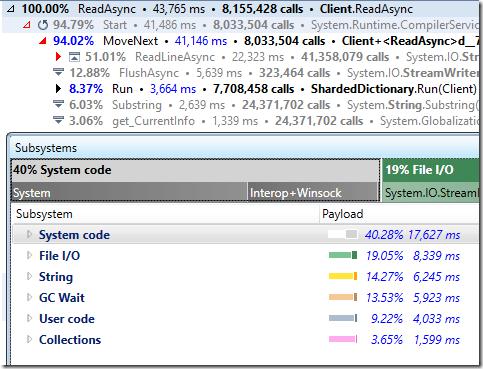Click the filter icon beside FlushAsync
The image size is (483, 369).
pyautogui.click(x=58, y=72)
